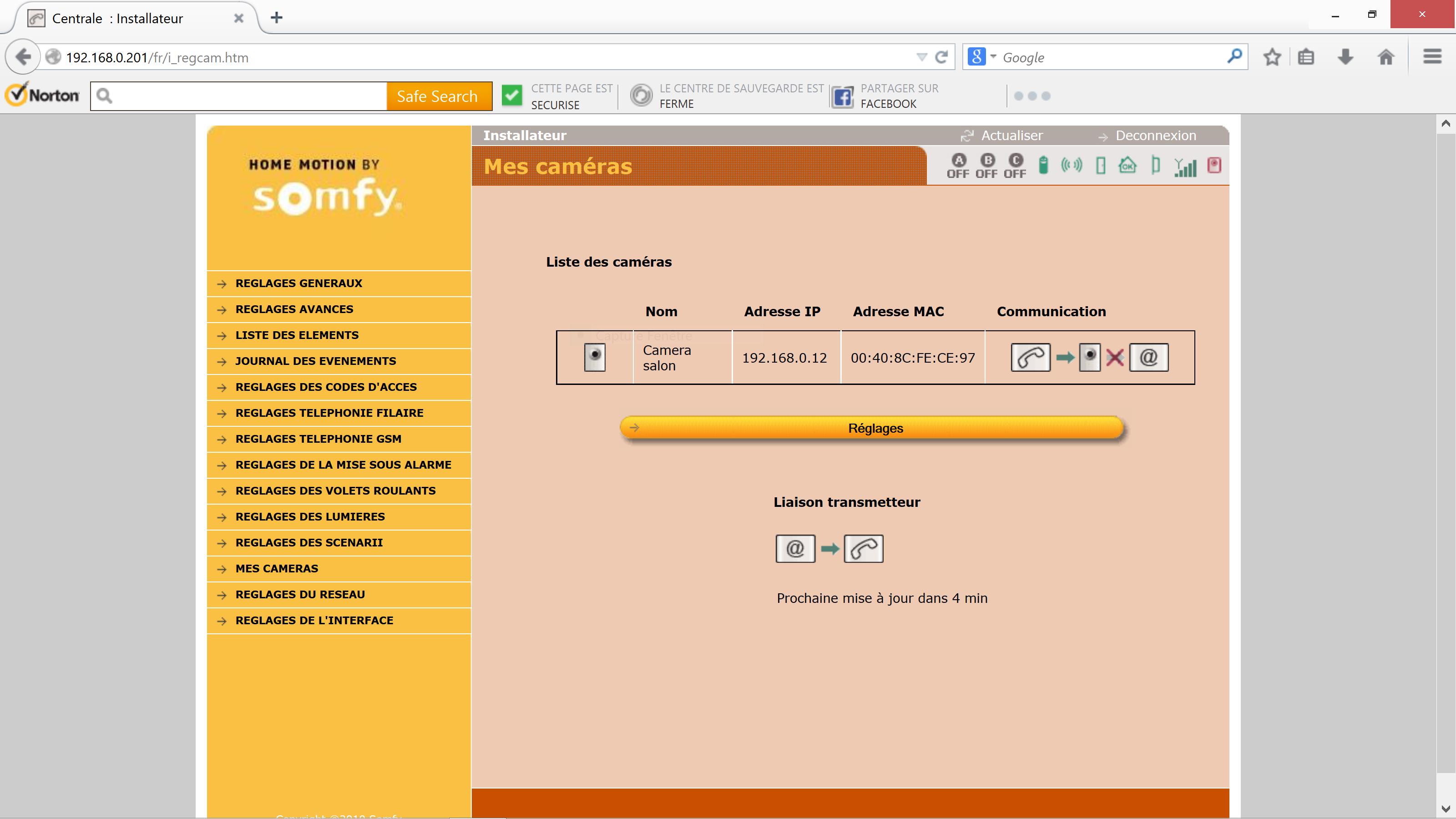Click the @ icon in the camera row
1456x819 pixels.
click(1148, 357)
